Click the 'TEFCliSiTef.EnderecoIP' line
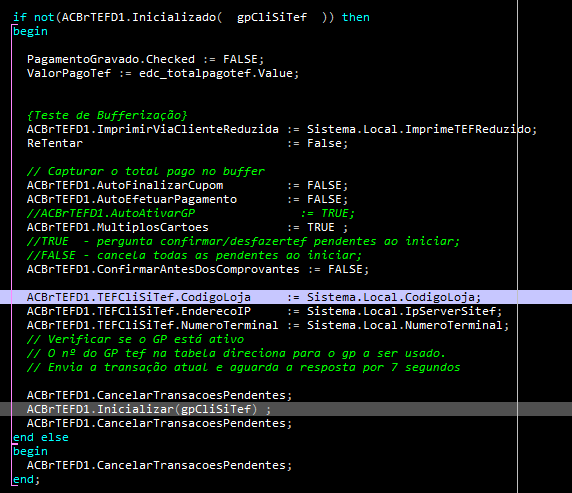 264,311
